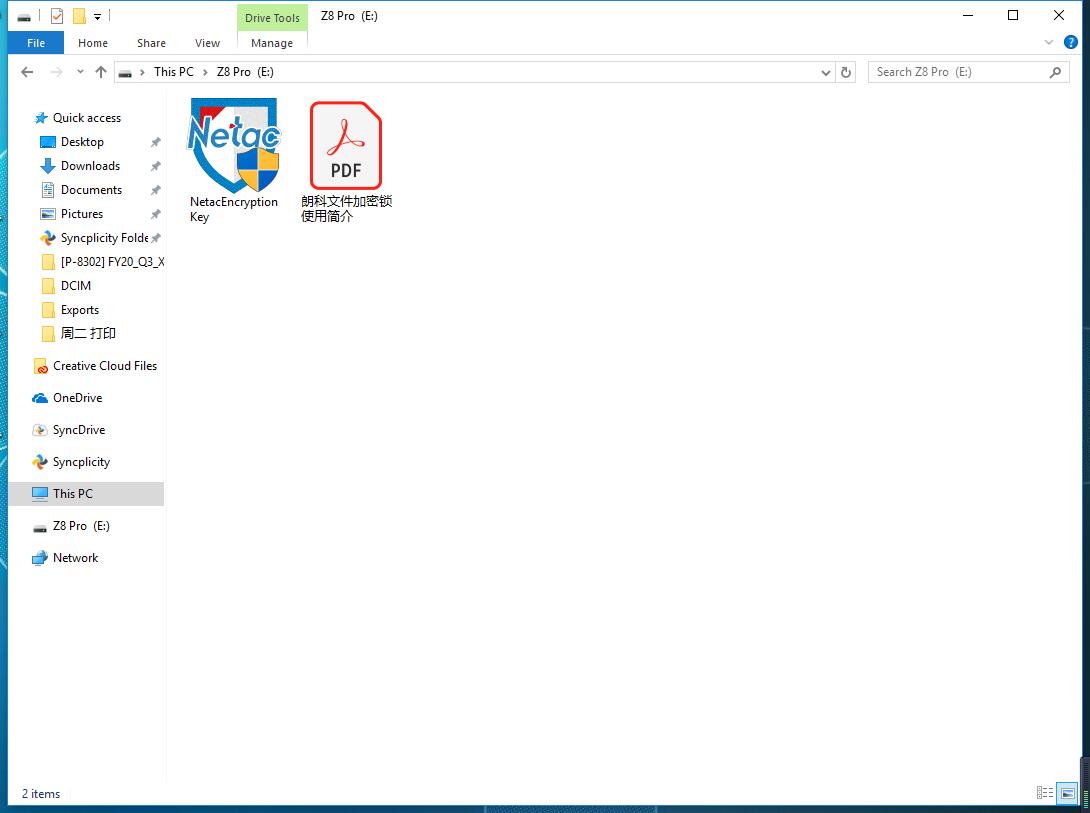Open DCIM folder in sidebar
The height and width of the screenshot is (813, 1090).
76,286
